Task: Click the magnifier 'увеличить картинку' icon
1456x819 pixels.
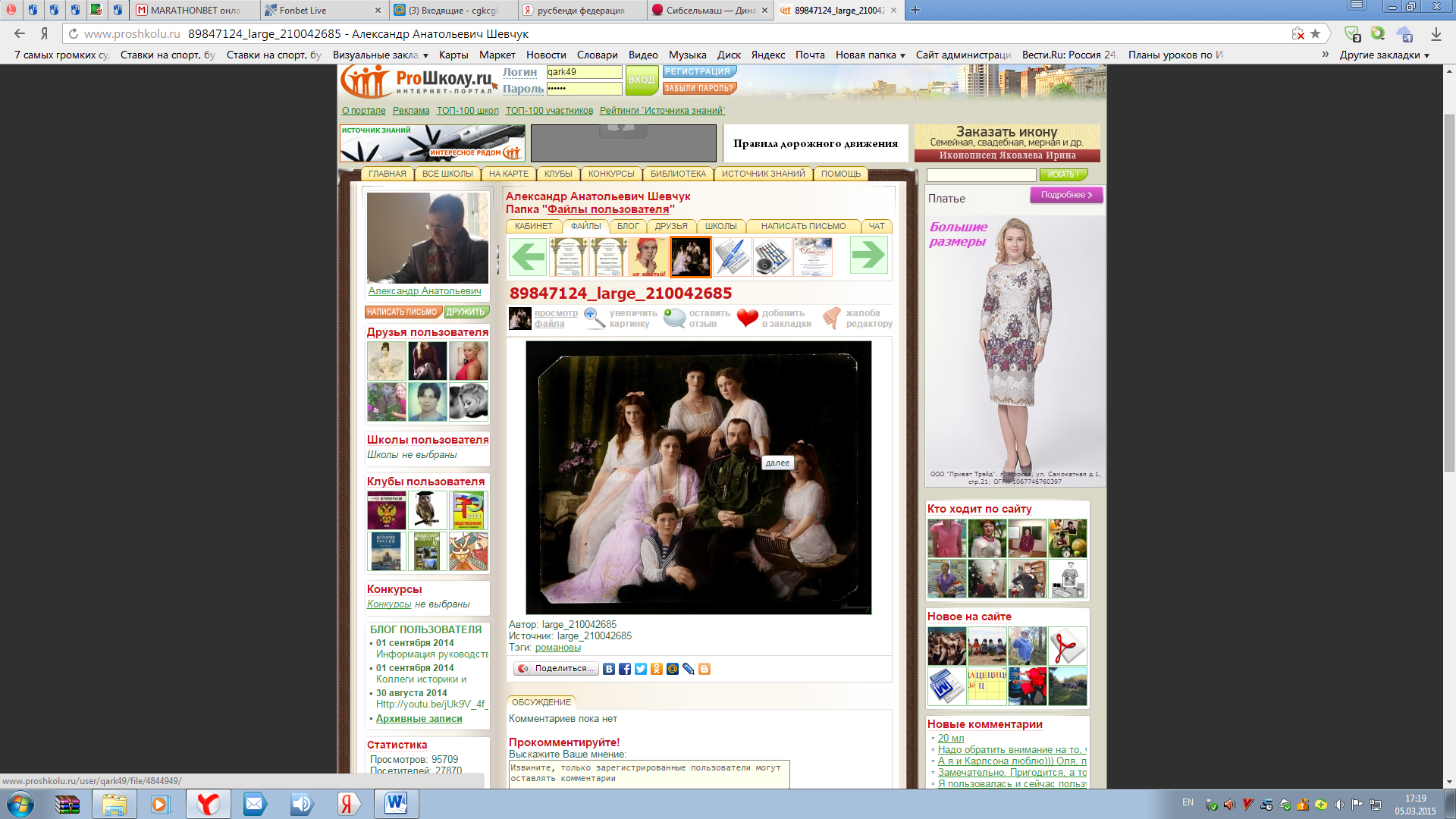Action: pyautogui.click(x=595, y=318)
